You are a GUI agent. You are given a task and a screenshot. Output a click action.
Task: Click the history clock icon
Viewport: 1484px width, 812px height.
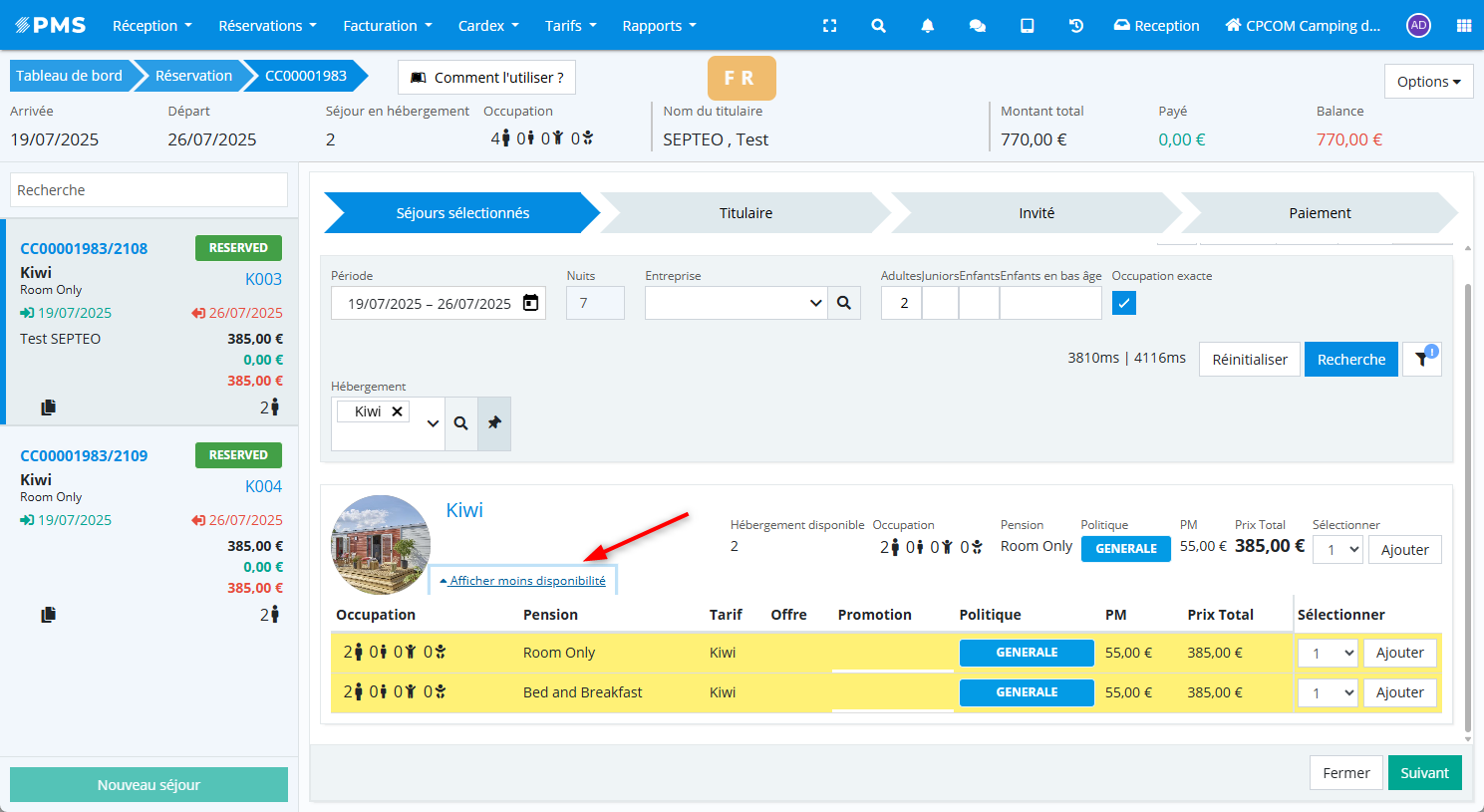pos(1076,26)
